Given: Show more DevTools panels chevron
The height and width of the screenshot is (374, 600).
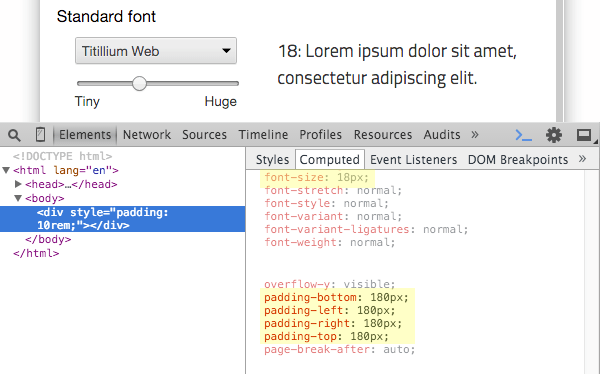Looking at the screenshot, I should pos(475,134).
